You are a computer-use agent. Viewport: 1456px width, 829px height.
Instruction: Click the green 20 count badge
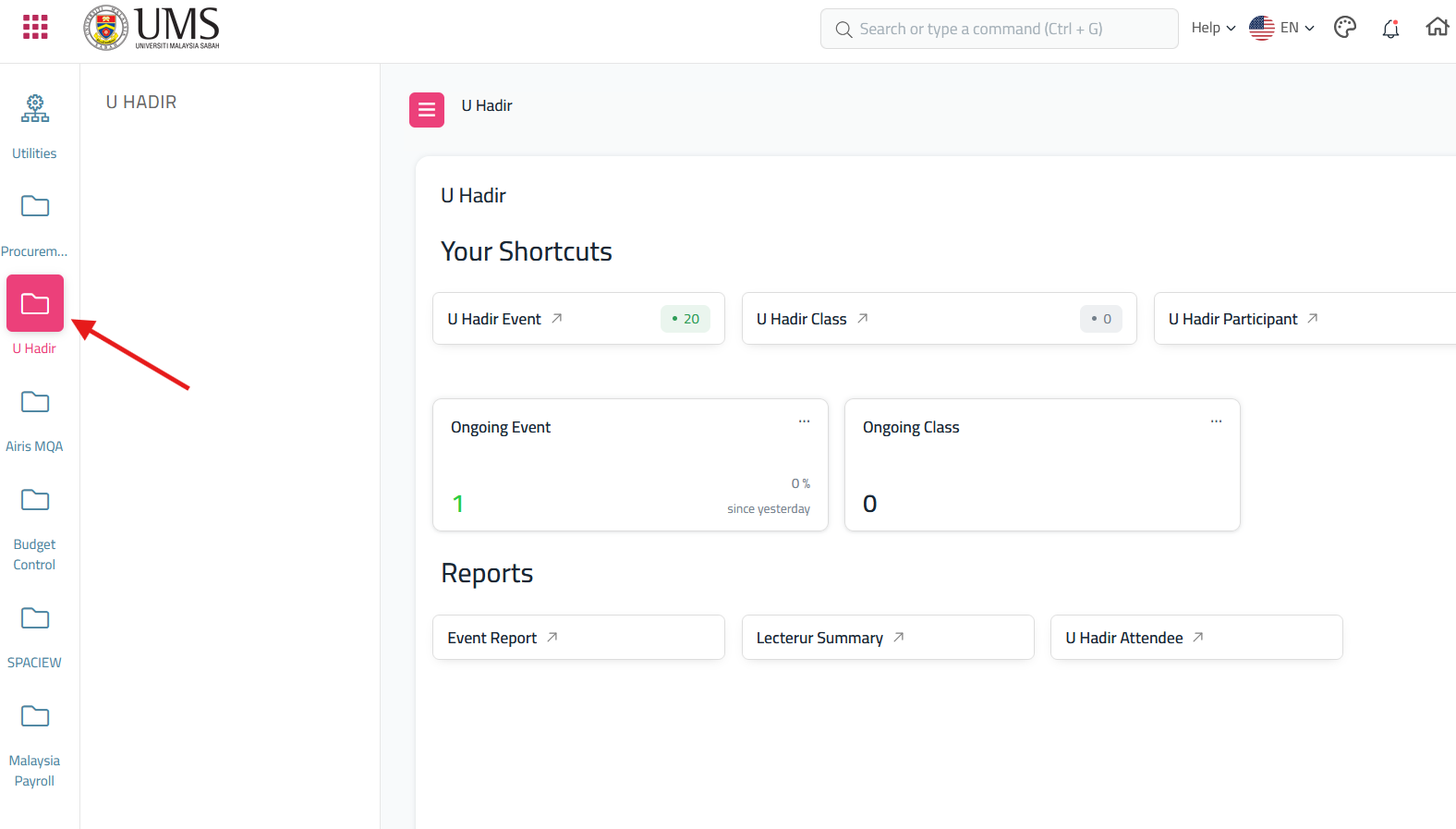pos(686,319)
